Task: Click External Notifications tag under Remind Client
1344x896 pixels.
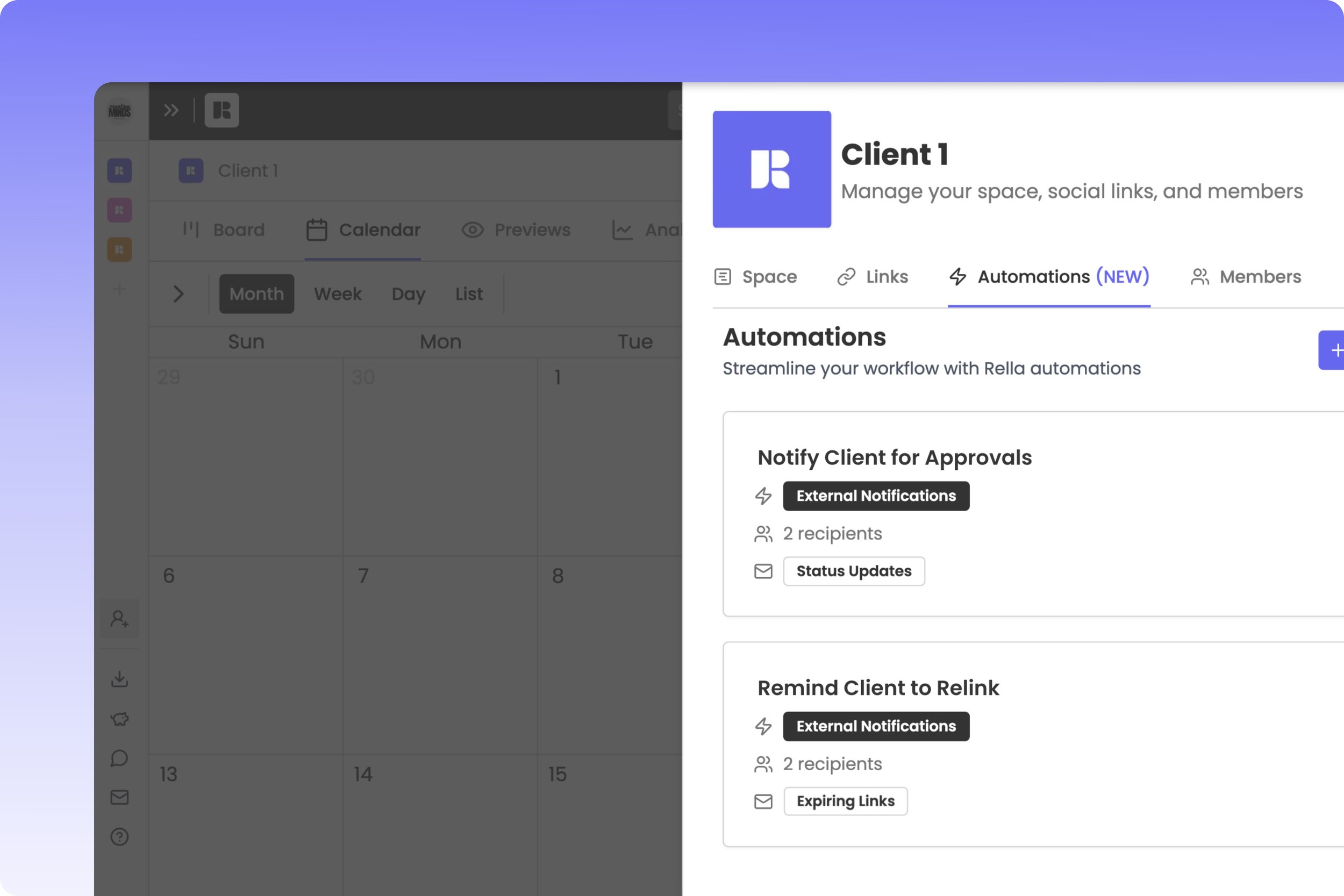Action: tap(876, 726)
